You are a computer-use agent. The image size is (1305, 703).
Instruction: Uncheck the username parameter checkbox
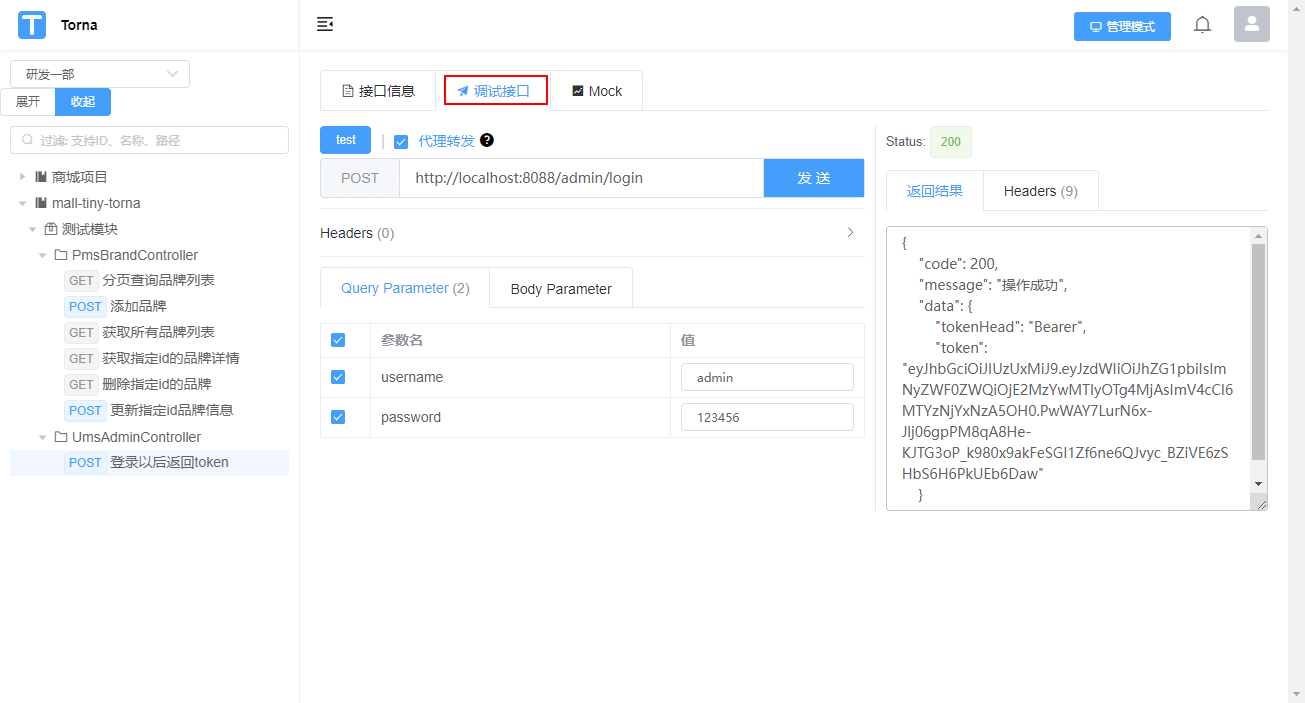pyautogui.click(x=338, y=377)
